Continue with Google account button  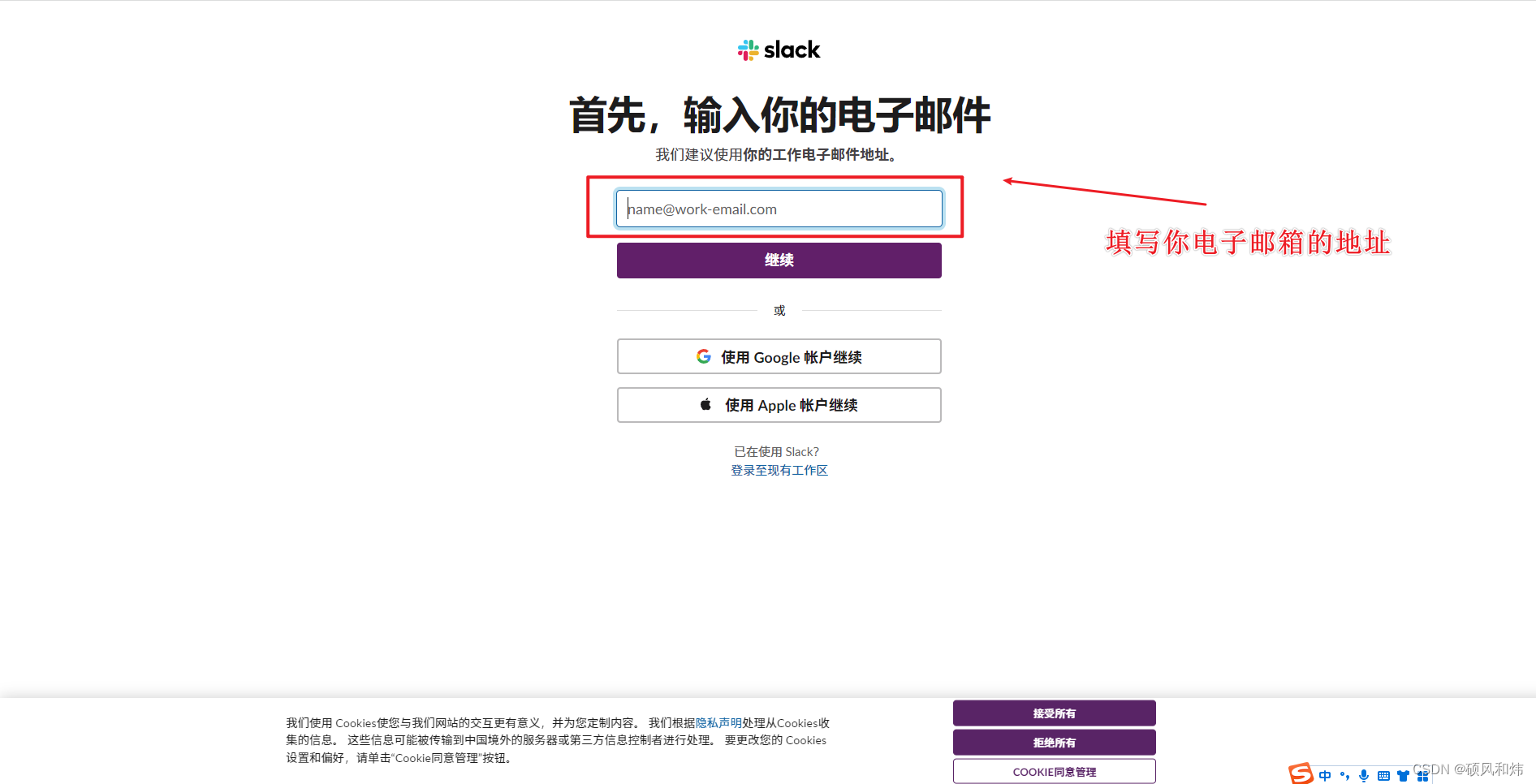tap(779, 356)
